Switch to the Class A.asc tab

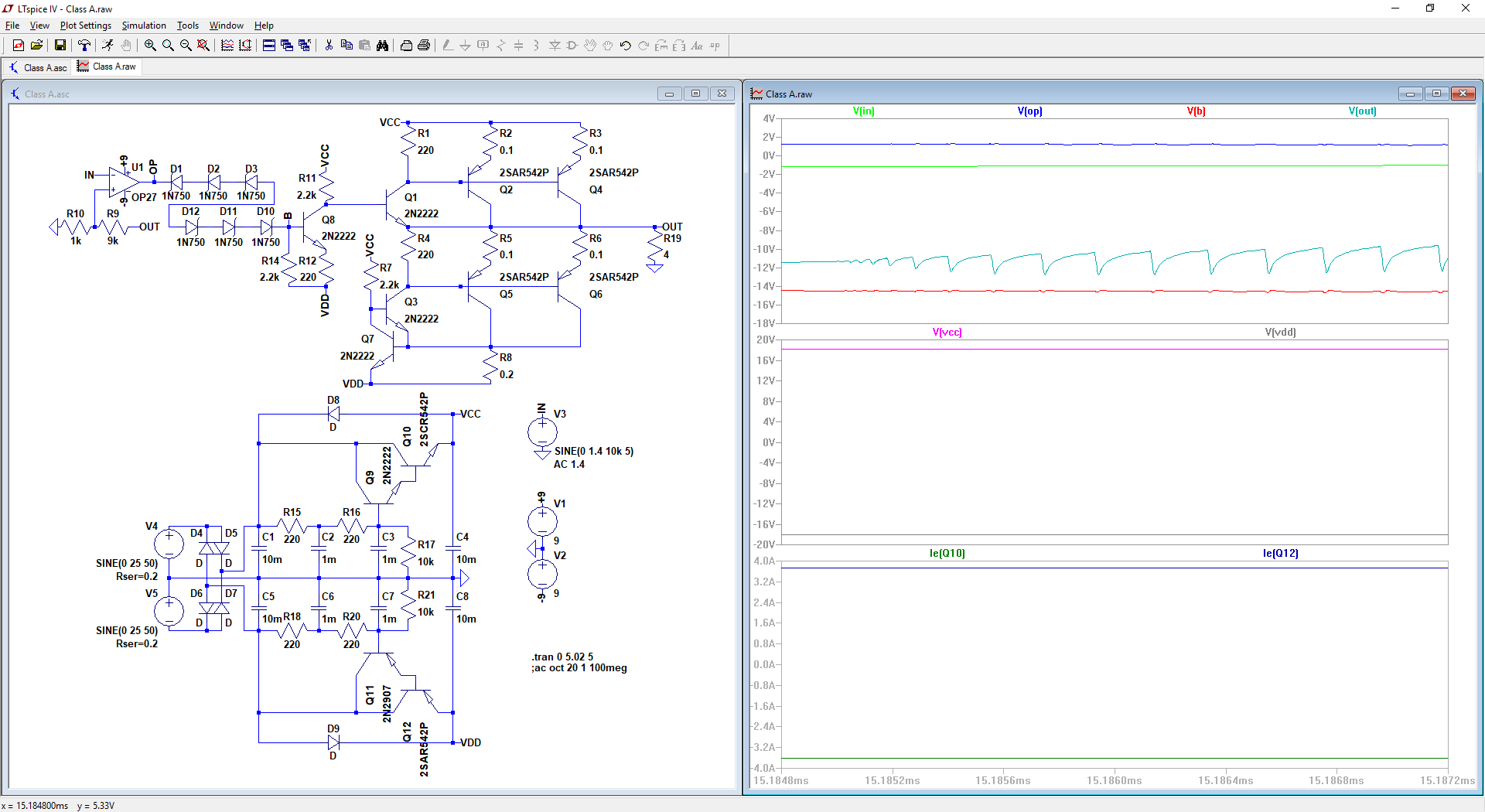tap(37, 68)
